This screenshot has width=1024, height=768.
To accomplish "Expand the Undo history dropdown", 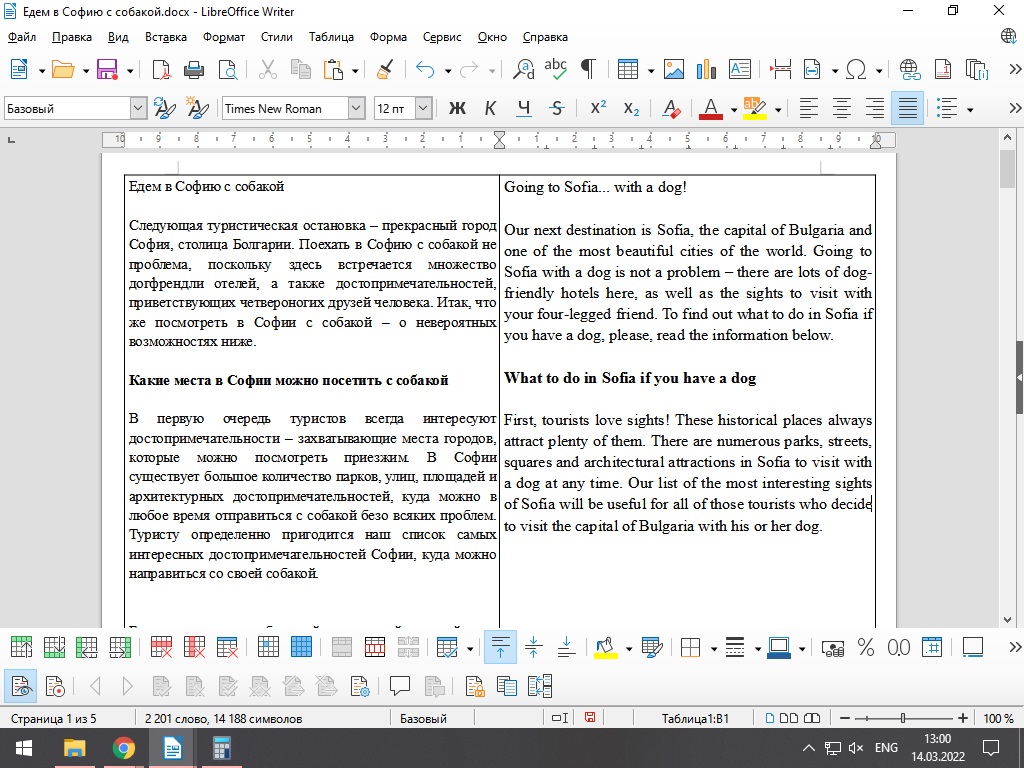I will [447, 70].
